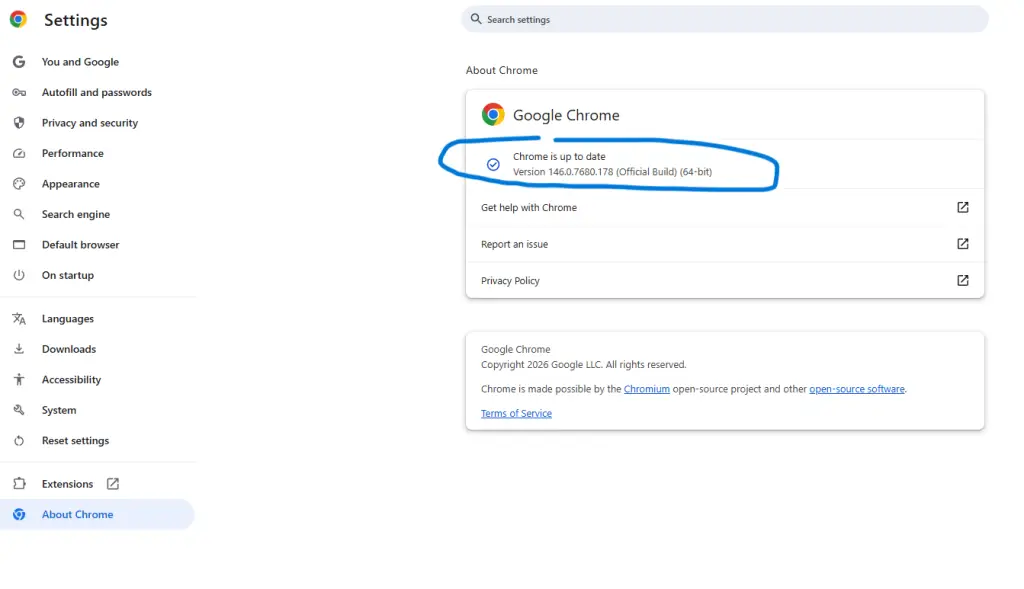Click the speedometer icon for Performance
1024x589 pixels.
[x=19, y=153]
